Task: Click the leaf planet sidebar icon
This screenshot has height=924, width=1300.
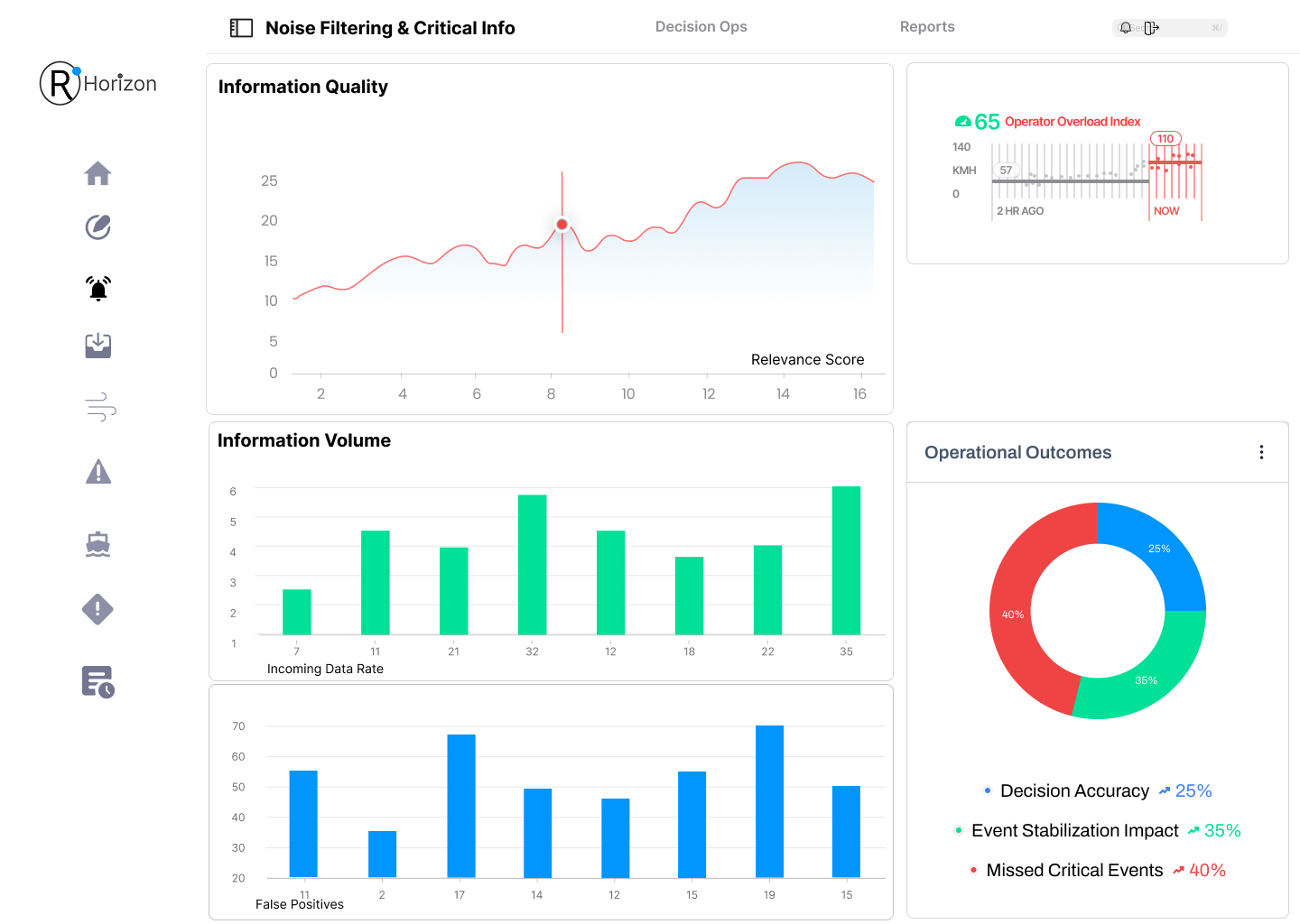Action: (x=97, y=227)
